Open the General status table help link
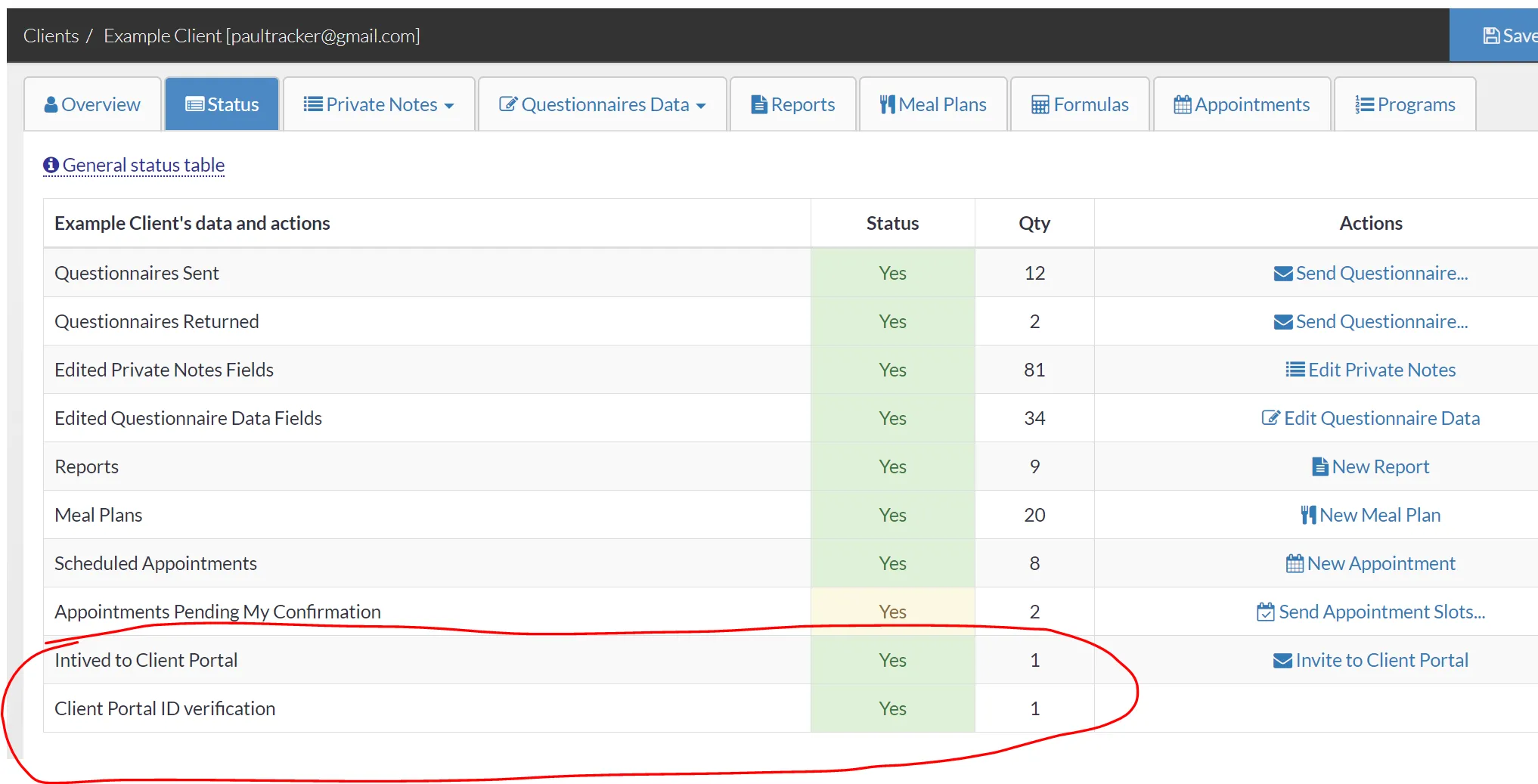This screenshot has width=1538, height=784. pos(143,165)
